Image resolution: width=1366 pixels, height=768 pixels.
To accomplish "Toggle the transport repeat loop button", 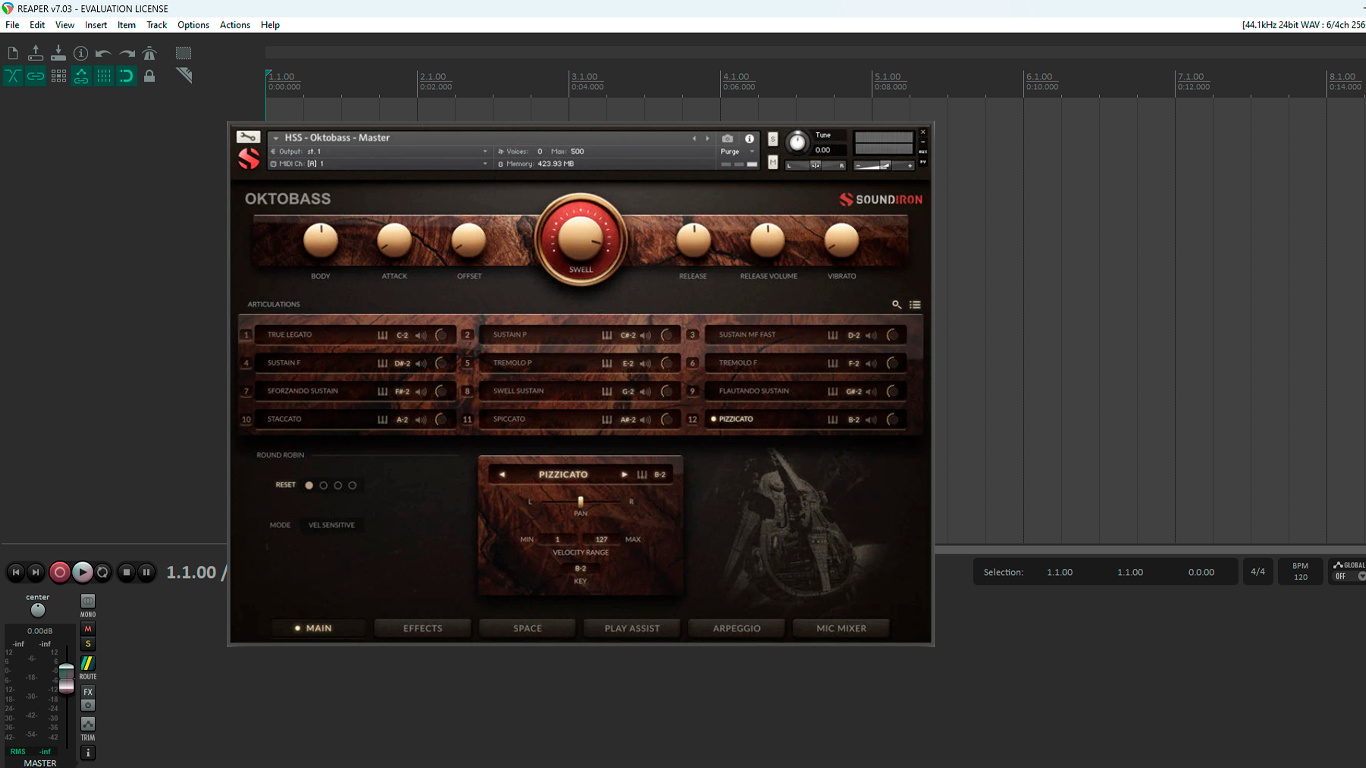I will point(102,572).
